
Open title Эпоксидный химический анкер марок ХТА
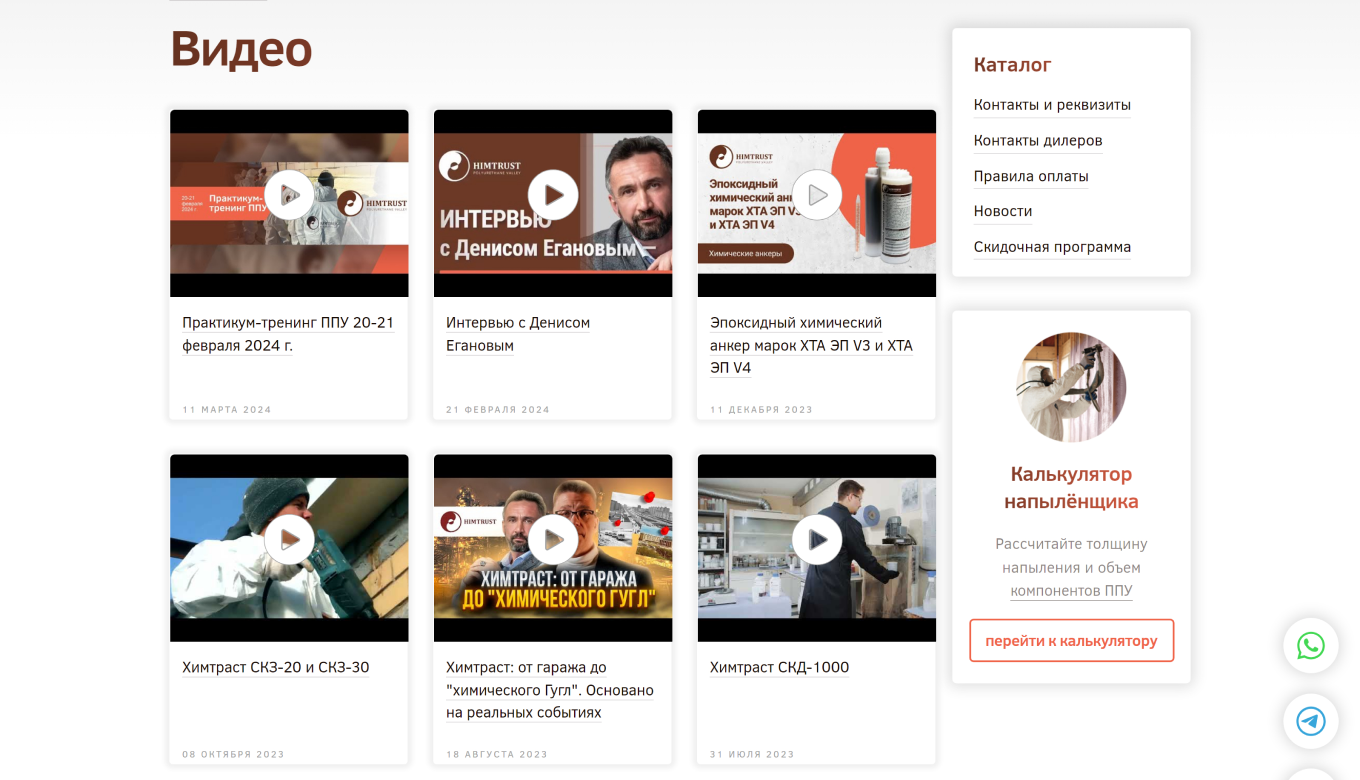[811, 345]
